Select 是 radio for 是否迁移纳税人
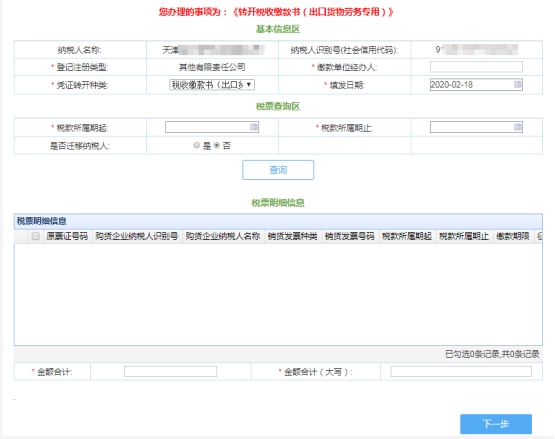Screen dimensions: 555x439 (196, 146)
